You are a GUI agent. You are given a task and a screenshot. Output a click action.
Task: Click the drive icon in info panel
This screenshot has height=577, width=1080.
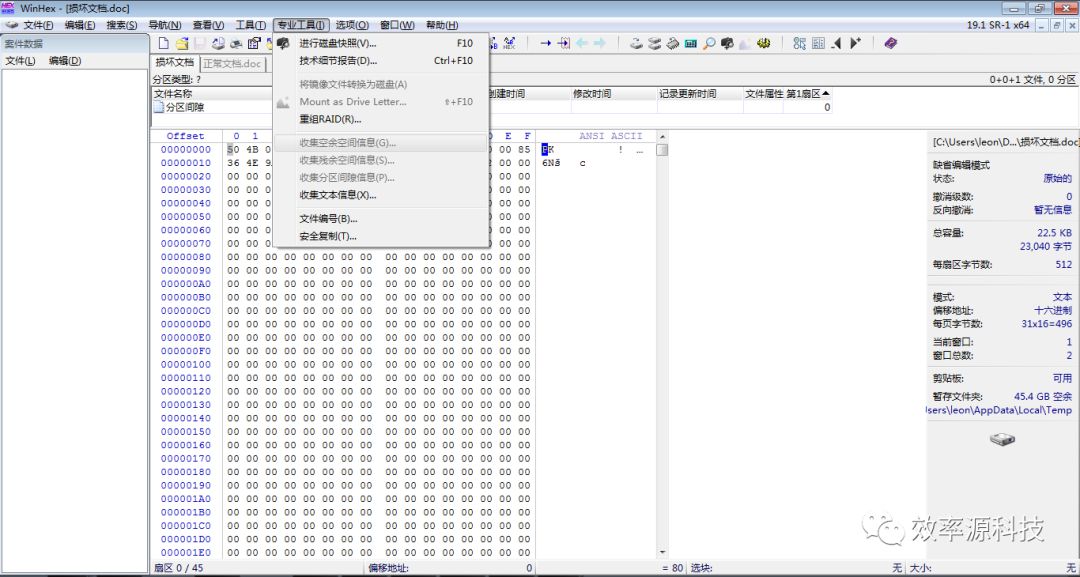click(x=1002, y=439)
